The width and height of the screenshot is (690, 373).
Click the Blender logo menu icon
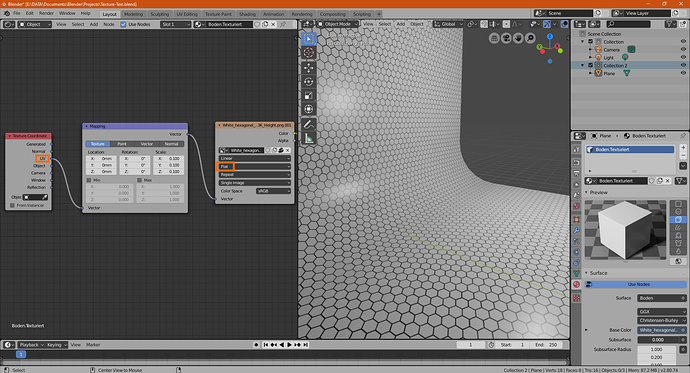pyautogui.click(x=7, y=13)
